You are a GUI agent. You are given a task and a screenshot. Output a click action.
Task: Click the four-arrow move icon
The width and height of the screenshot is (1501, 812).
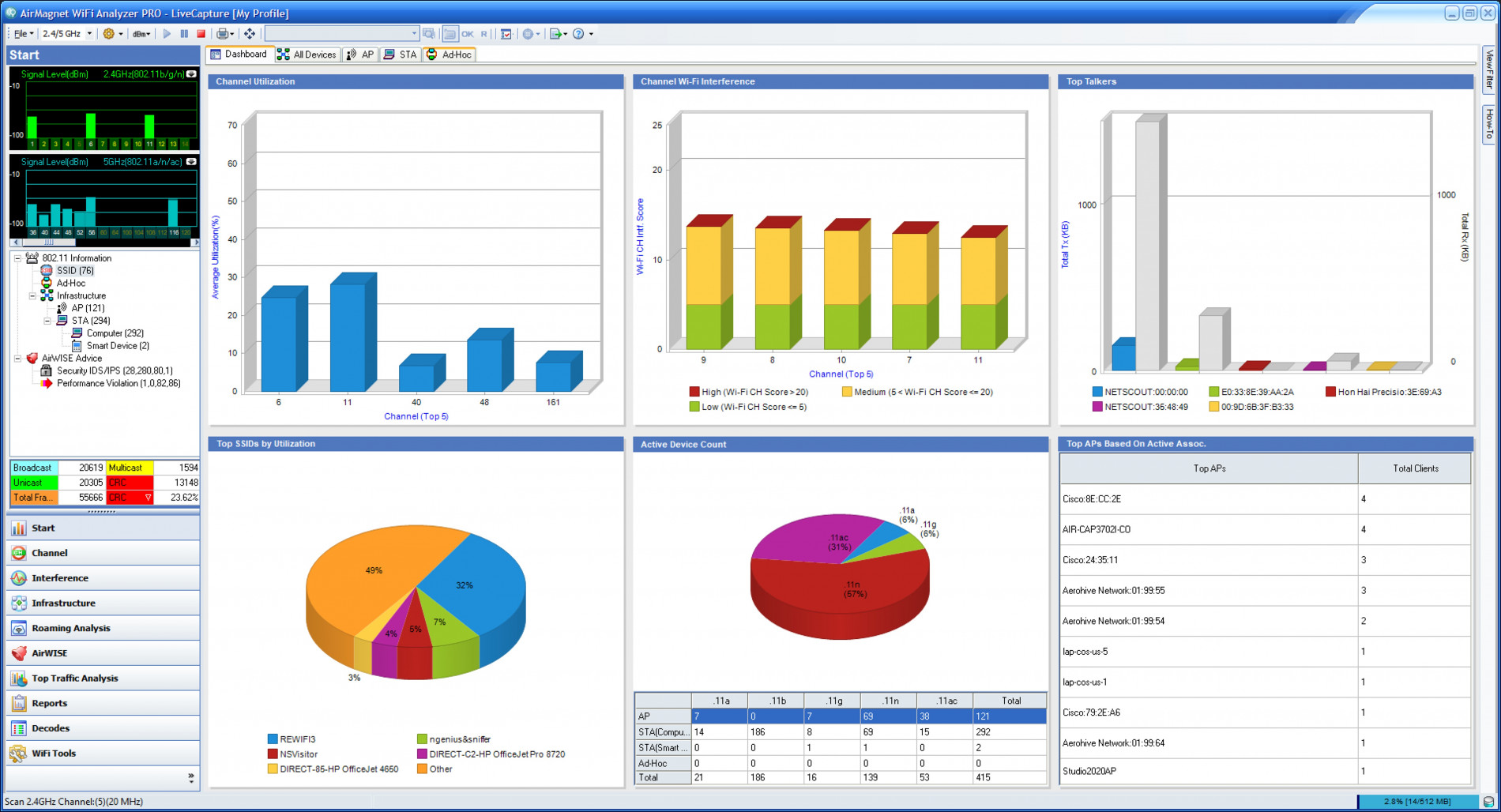250,34
